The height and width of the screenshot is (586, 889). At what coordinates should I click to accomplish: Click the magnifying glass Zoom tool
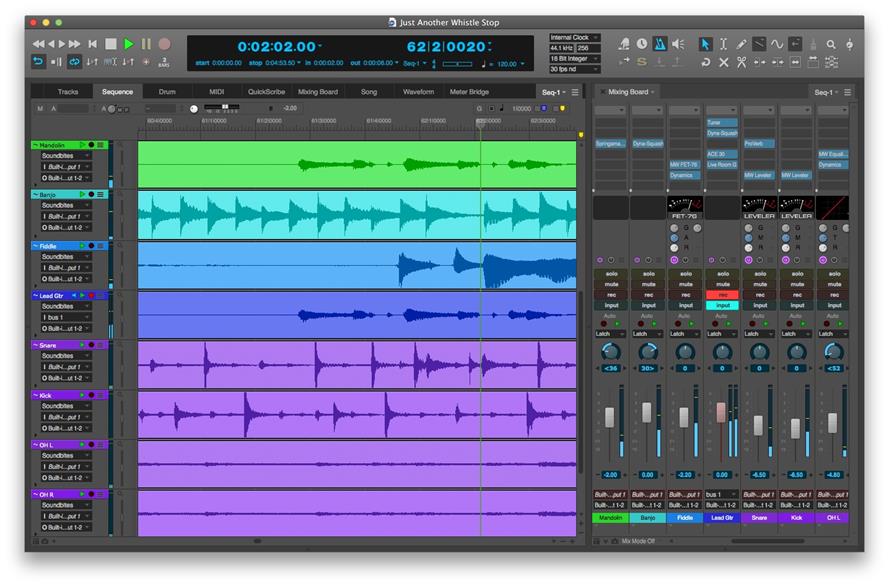pyautogui.click(x=831, y=44)
